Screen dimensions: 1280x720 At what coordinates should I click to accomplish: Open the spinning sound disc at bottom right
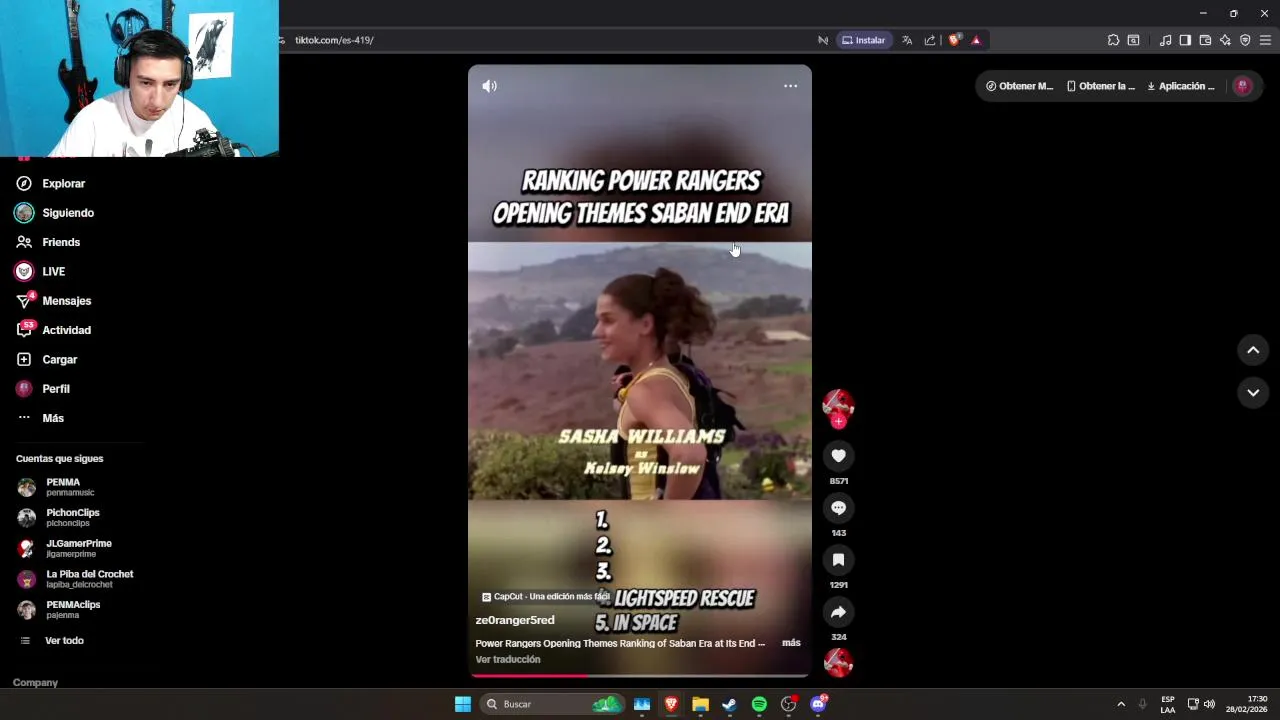click(x=838, y=662)
